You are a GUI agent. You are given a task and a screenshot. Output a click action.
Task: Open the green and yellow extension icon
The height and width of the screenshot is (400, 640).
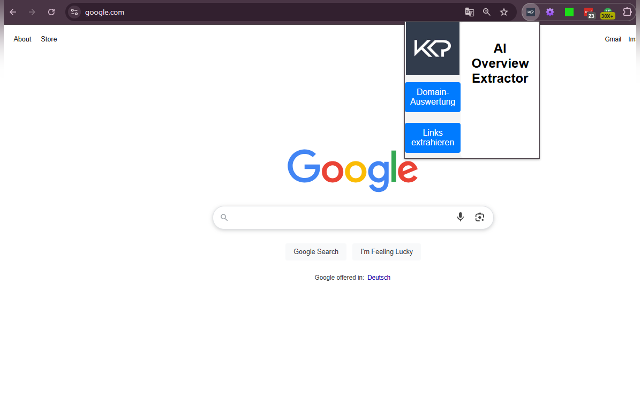[x=608, y=13]
